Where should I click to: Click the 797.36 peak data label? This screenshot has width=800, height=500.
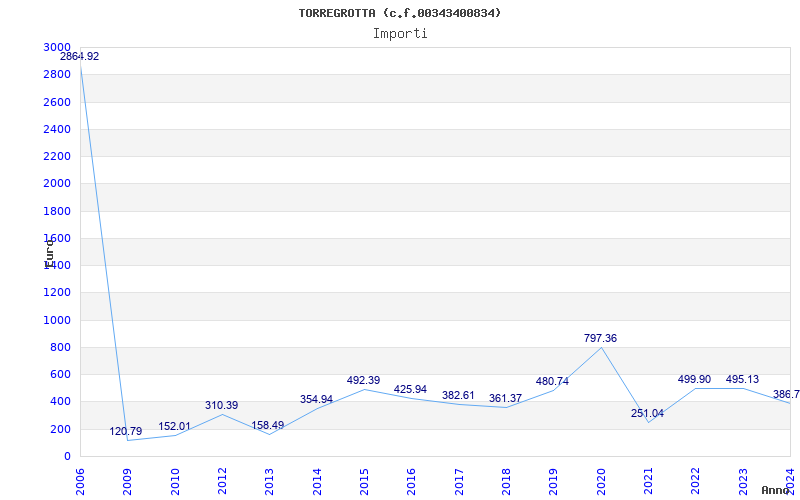(601, 338)
